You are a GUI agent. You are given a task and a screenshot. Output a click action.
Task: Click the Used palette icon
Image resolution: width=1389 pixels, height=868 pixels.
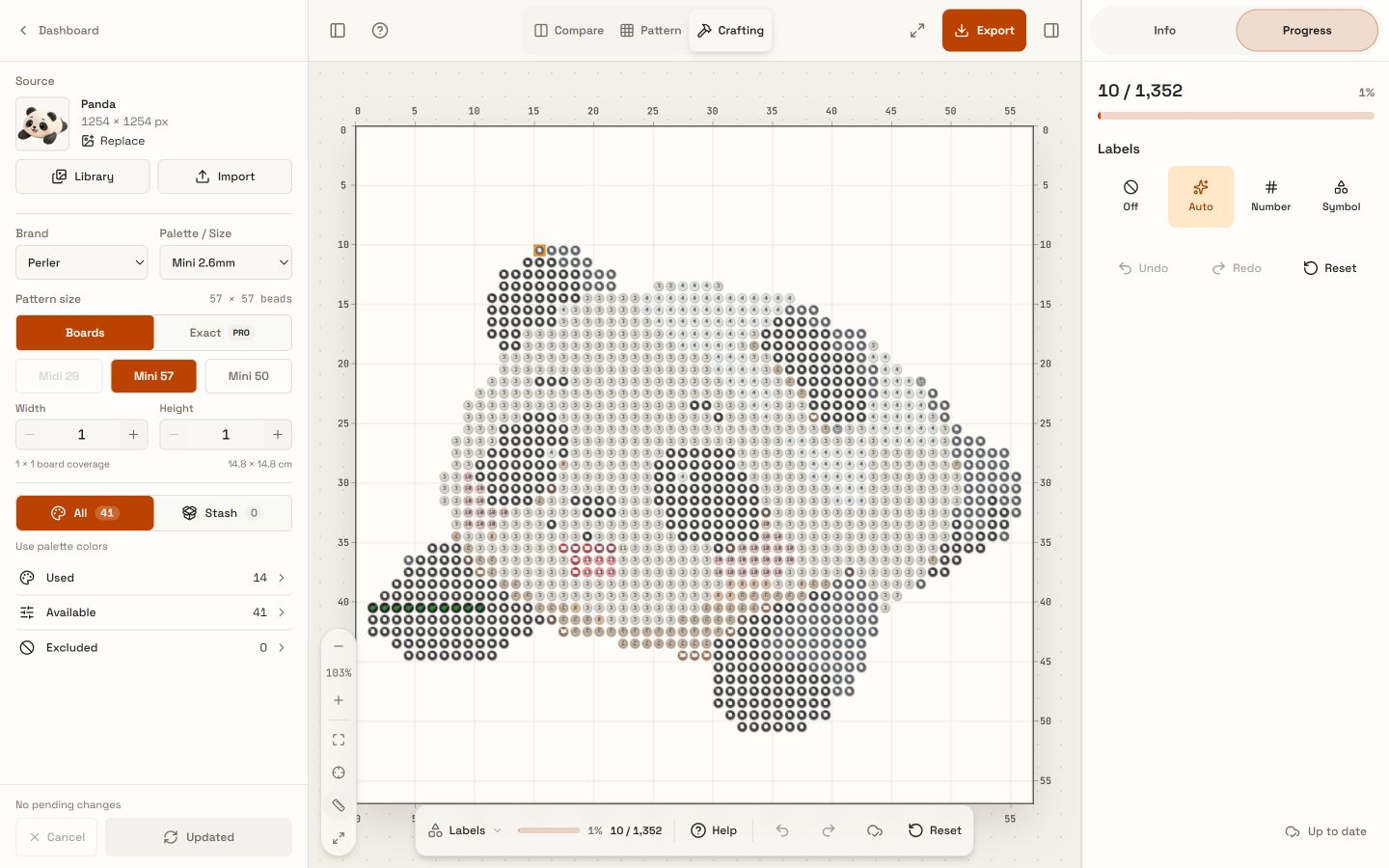pyautogui.click(x=27, y=578)
